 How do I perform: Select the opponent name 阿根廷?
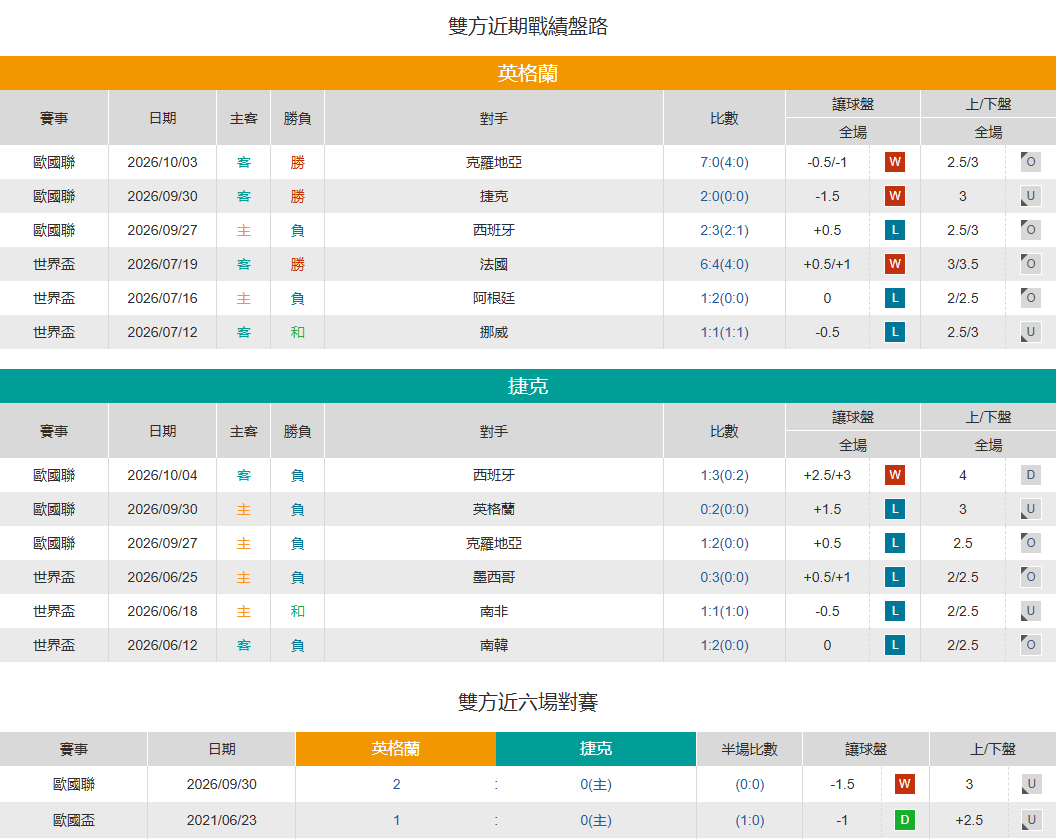click(494, 298)
